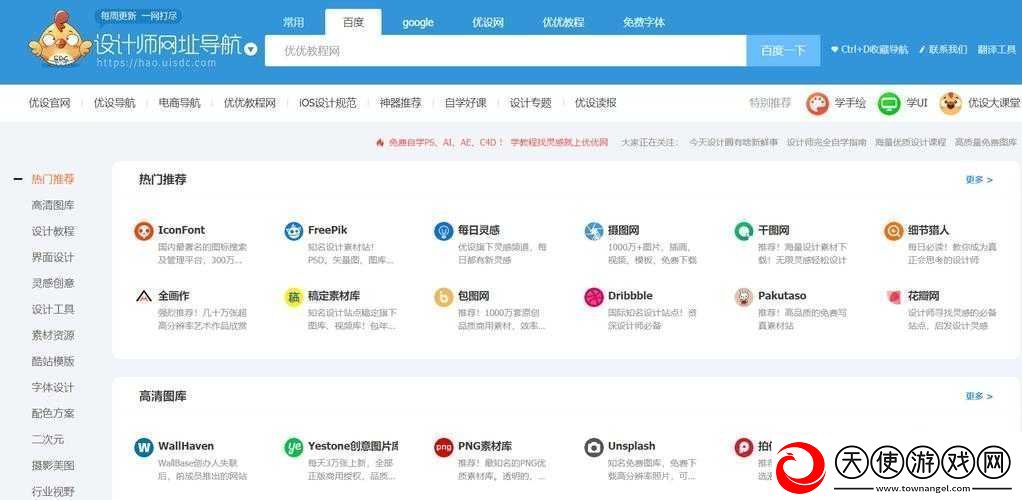Open the red 免费自学PS promo link
Screen dimensions: 1022x500
point(497,142)
